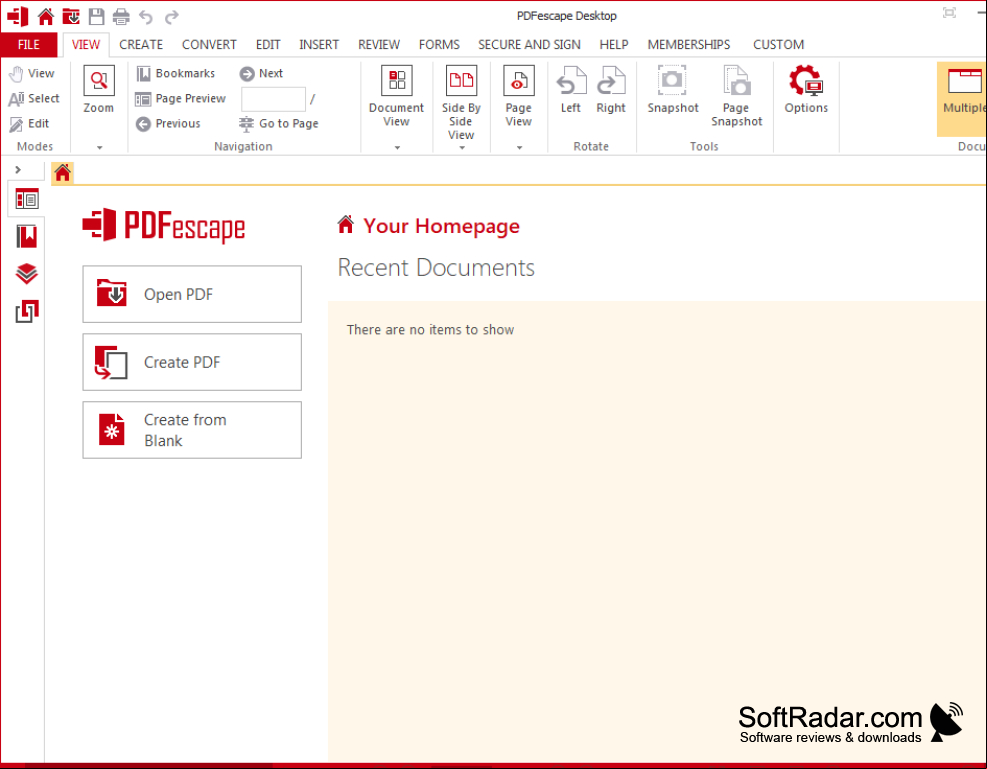This screenshot has height=769, width=987.
Task: Select the View hand mode
Action: [x=32, y=74]
